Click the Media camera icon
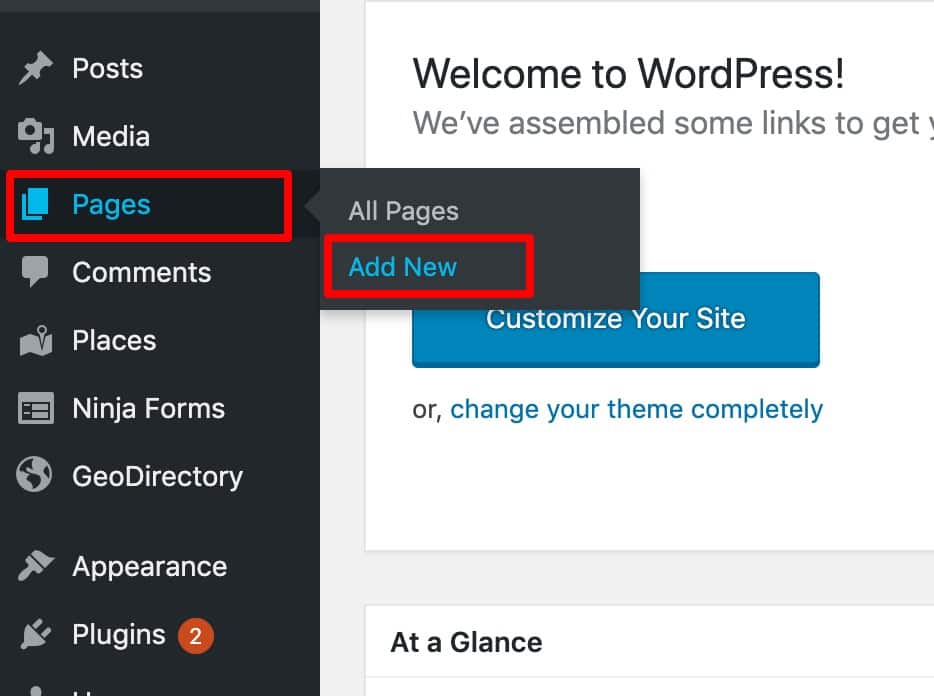This screenshot has height=696, width=934. [35, 137]
